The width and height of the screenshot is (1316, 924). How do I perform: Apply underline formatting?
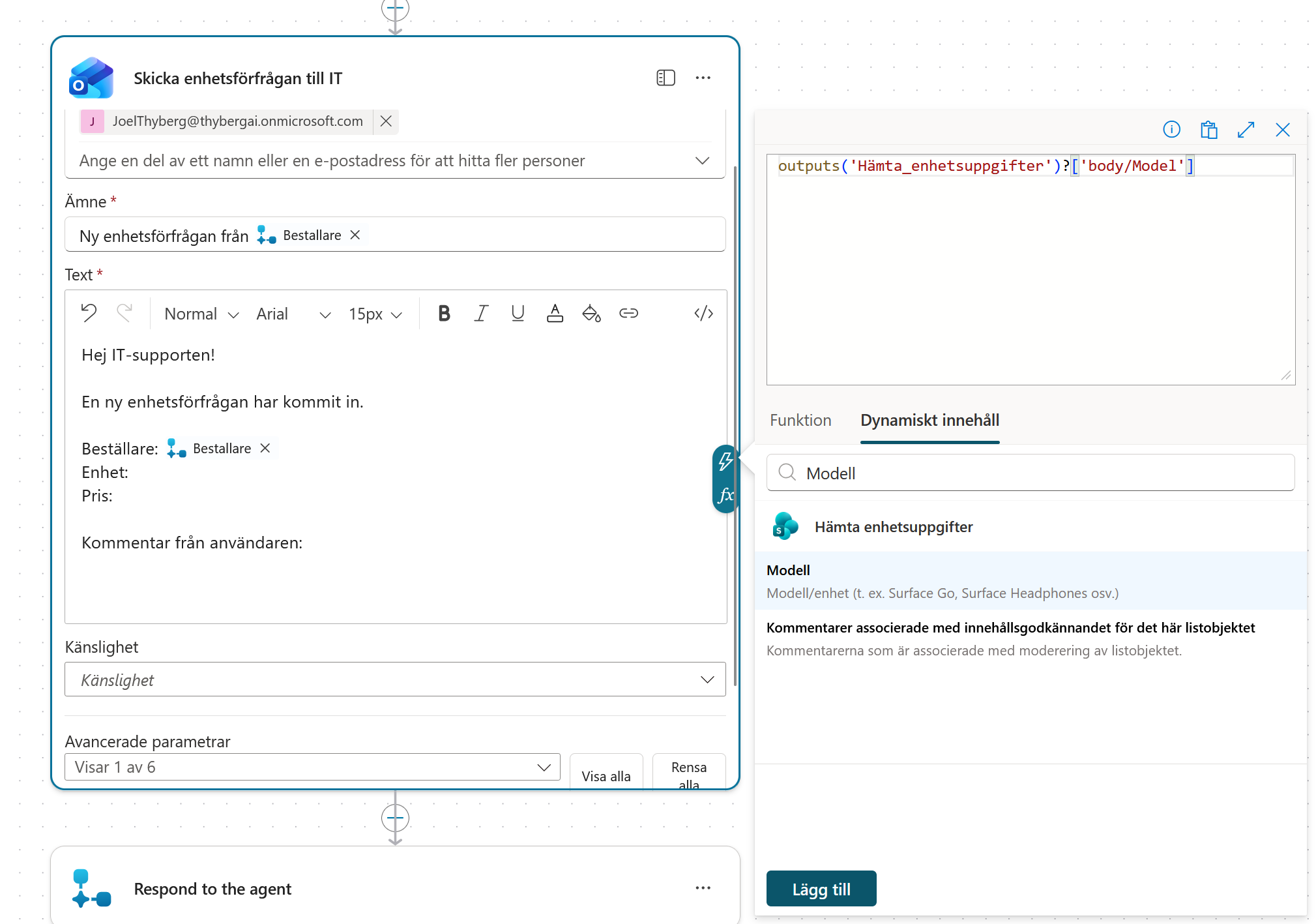[518, 314]
